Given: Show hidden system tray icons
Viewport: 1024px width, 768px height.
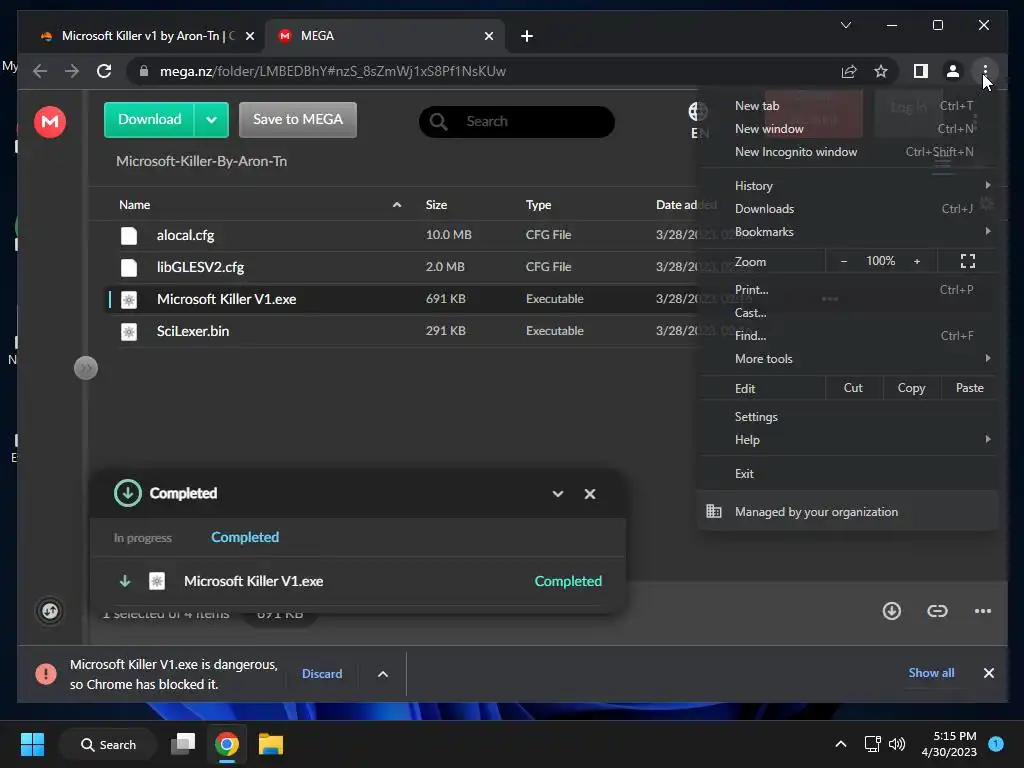Looking at the screenshot, I should click(x=840, y=744).
